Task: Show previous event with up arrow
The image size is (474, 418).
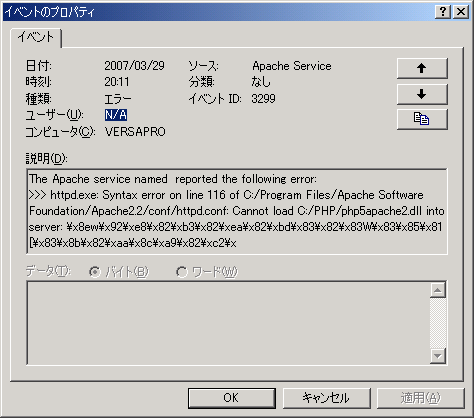Action: click(x=422, y=68)
